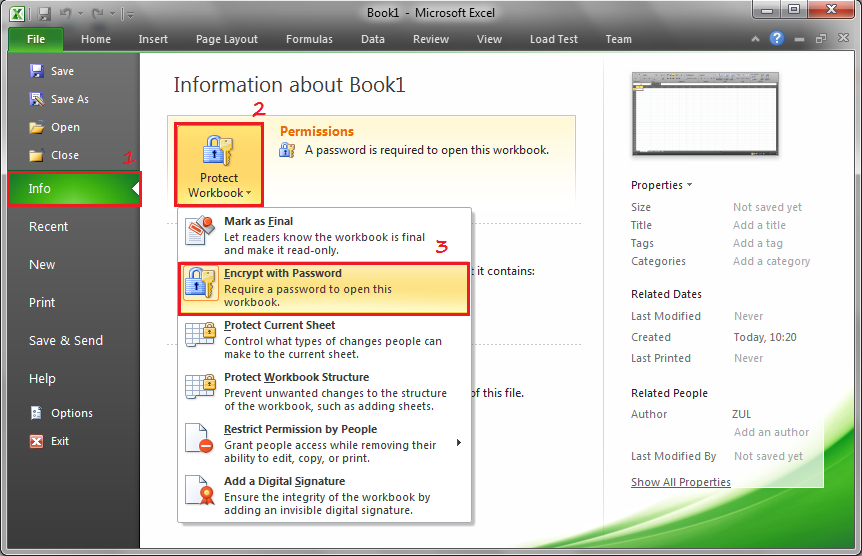This screenshot has height=556, width=862.
Task: Open the Team tab
Action: pyautogui.click(x=618, y=39)
